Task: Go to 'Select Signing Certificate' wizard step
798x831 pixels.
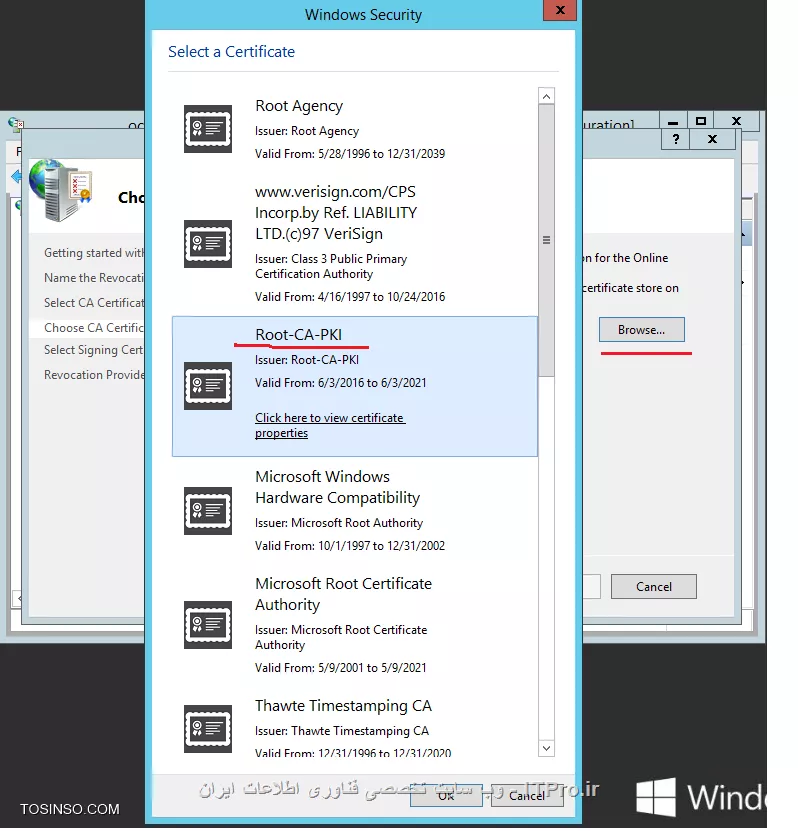Action: [x=94, y=350]
